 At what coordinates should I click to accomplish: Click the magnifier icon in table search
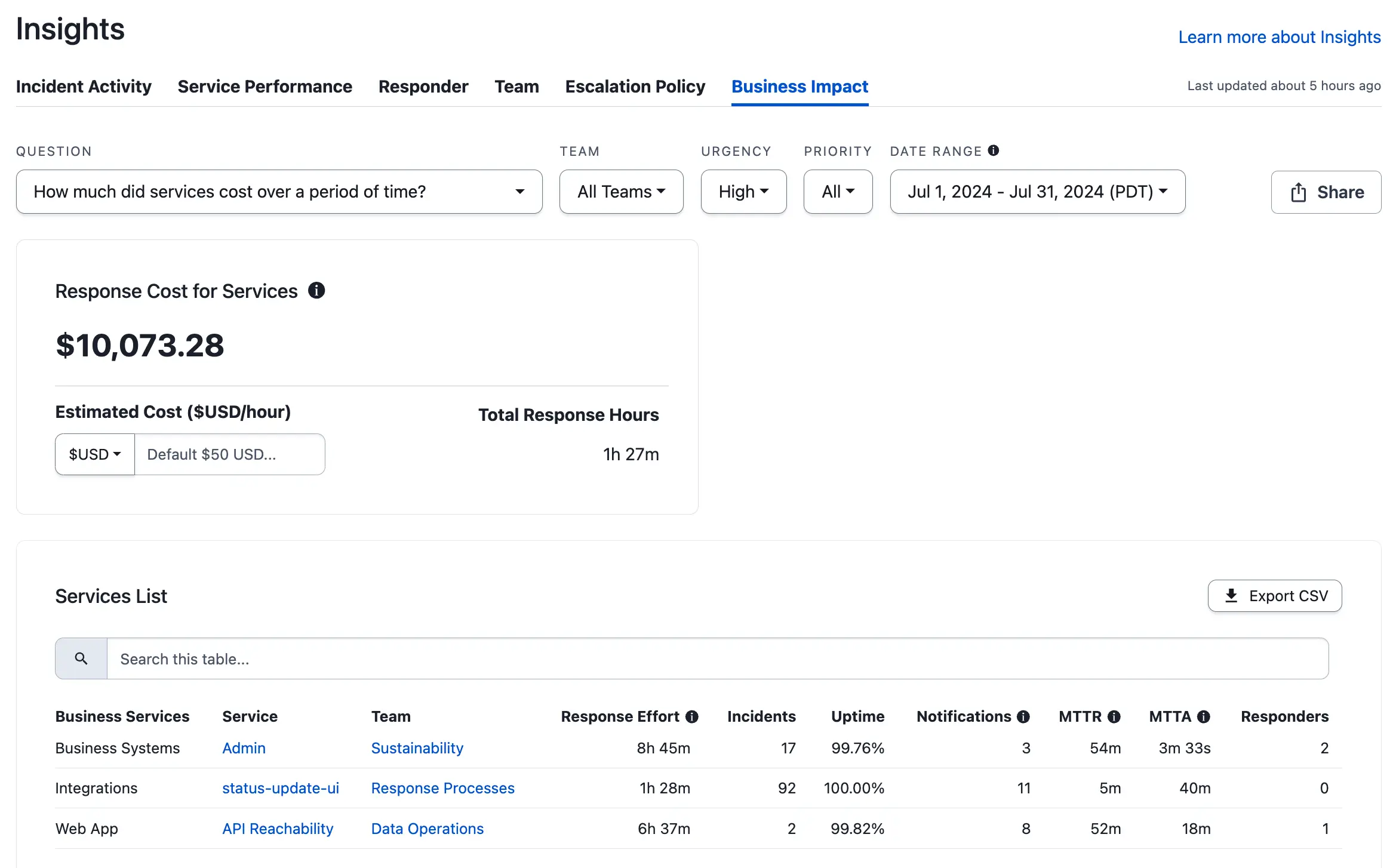tap(81, 658)
